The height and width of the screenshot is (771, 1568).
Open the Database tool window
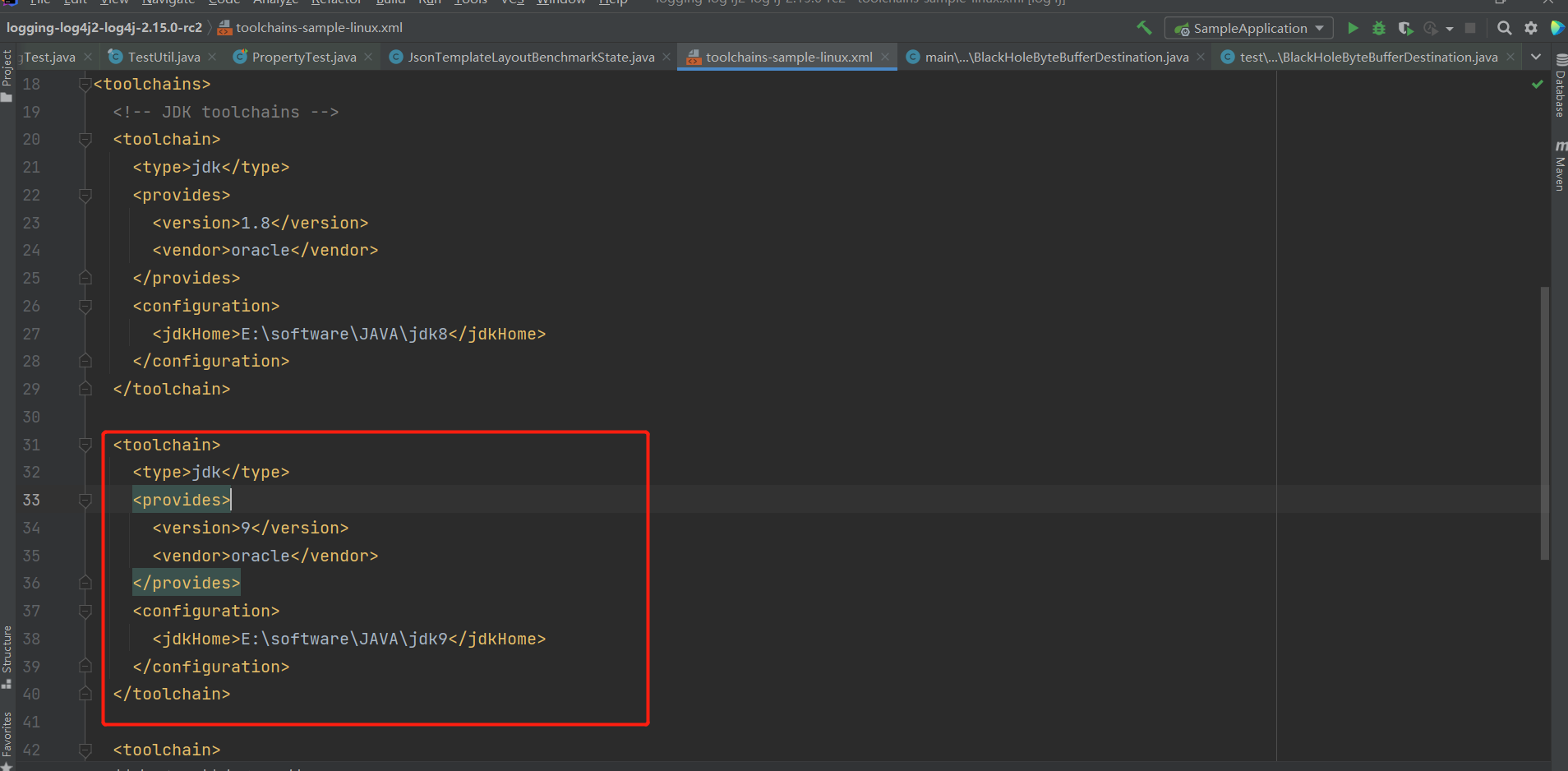1560,87
